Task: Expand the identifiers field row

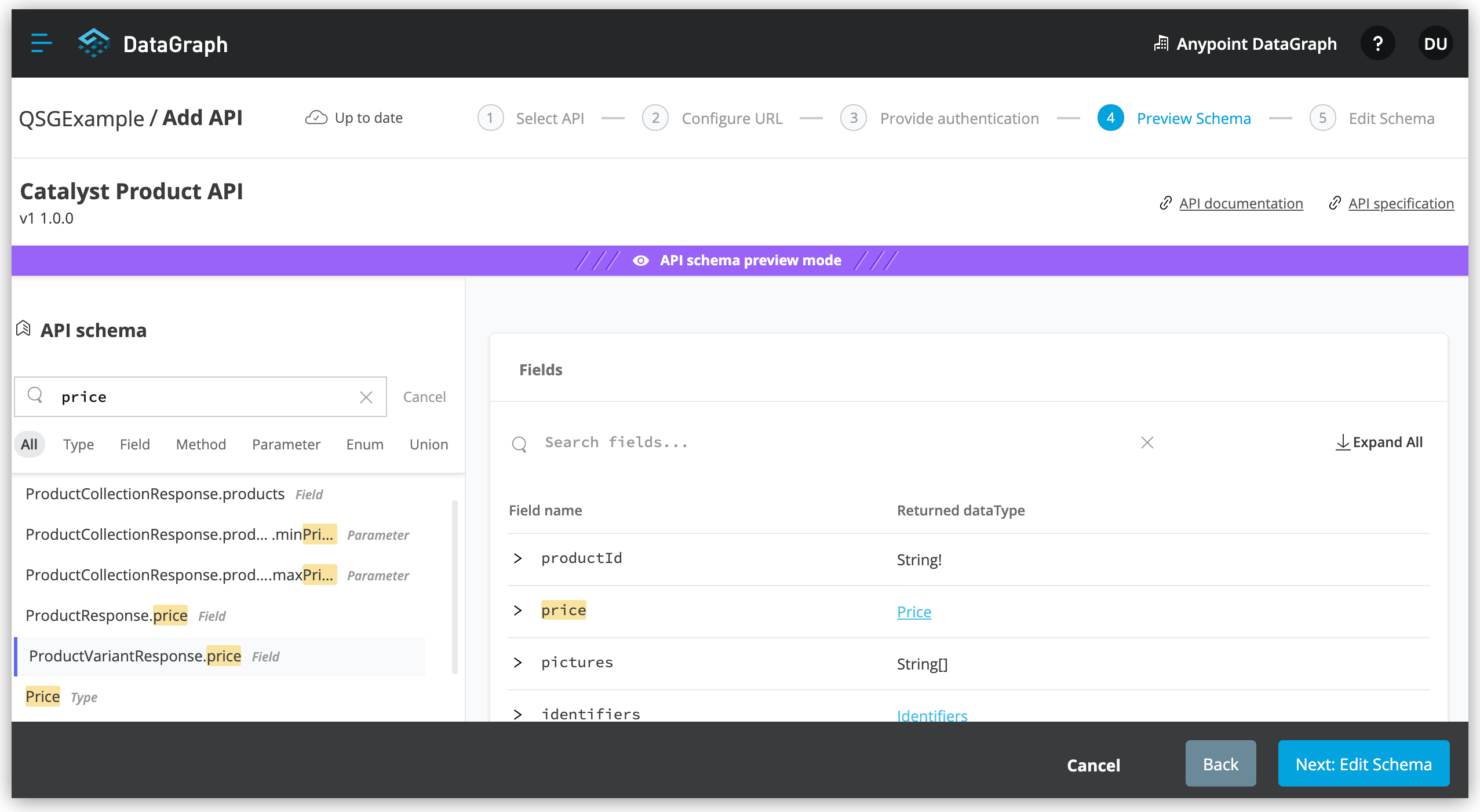Action: [x=517, y=714]
